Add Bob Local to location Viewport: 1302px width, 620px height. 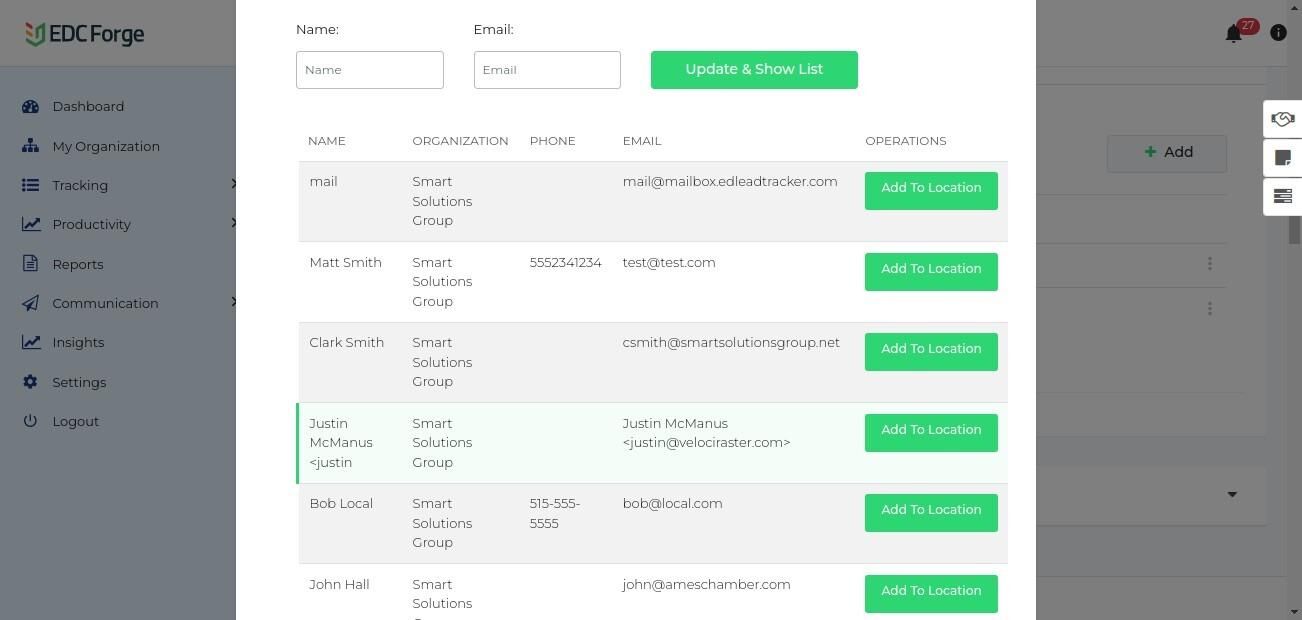[x=931, y=511]
